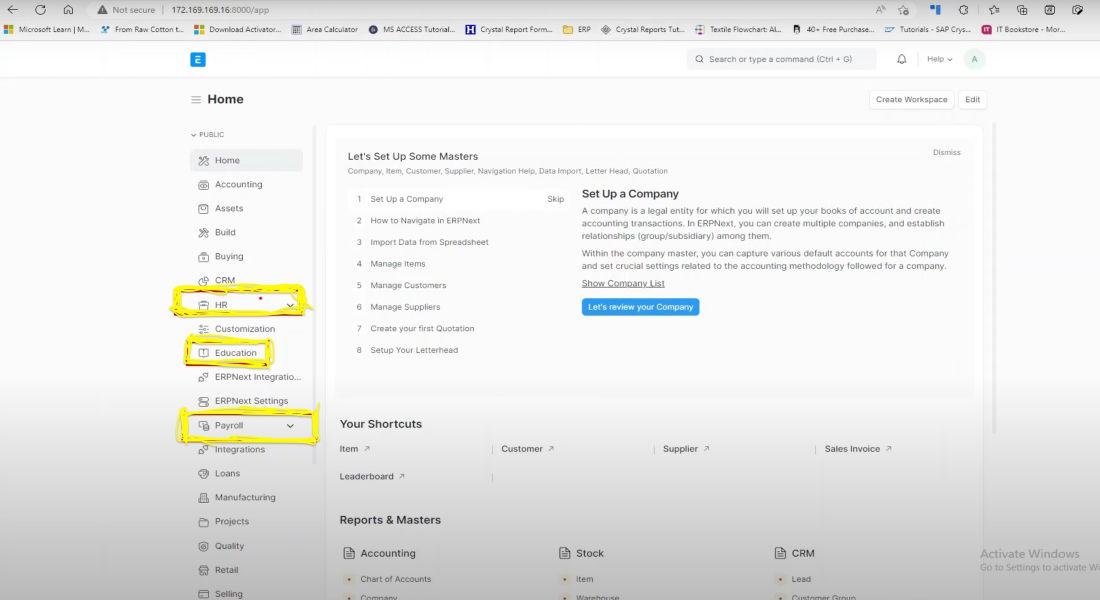
Task: Click the browser address bar URL
Action: pyautogui.click(x=220, y=10)
